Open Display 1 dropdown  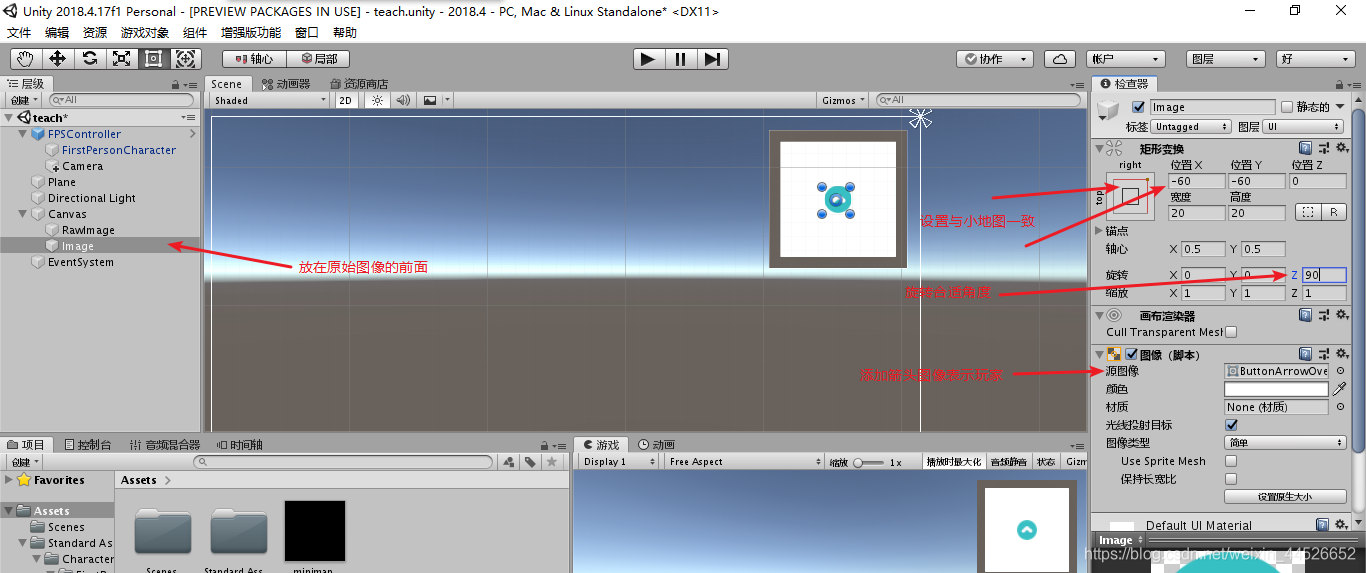point(619,462)
